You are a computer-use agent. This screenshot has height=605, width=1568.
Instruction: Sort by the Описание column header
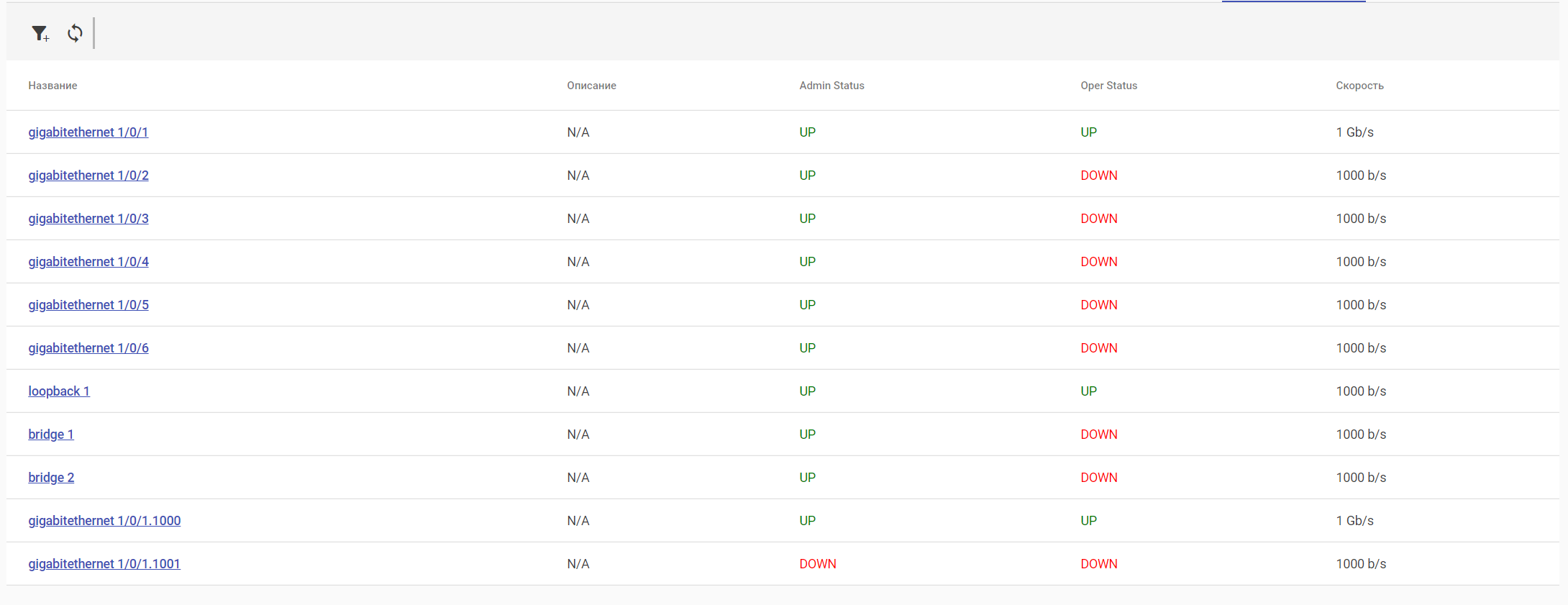pos(591,86)
